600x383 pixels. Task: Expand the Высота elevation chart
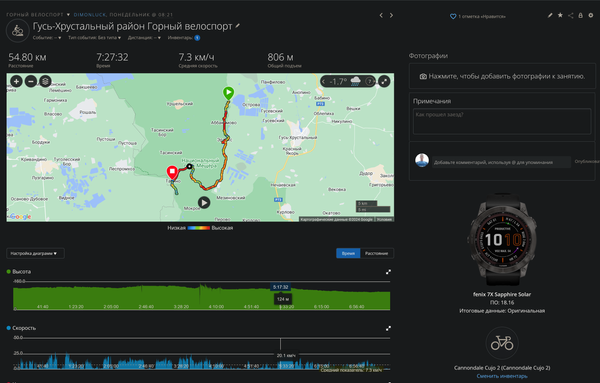tap(388, 272)
